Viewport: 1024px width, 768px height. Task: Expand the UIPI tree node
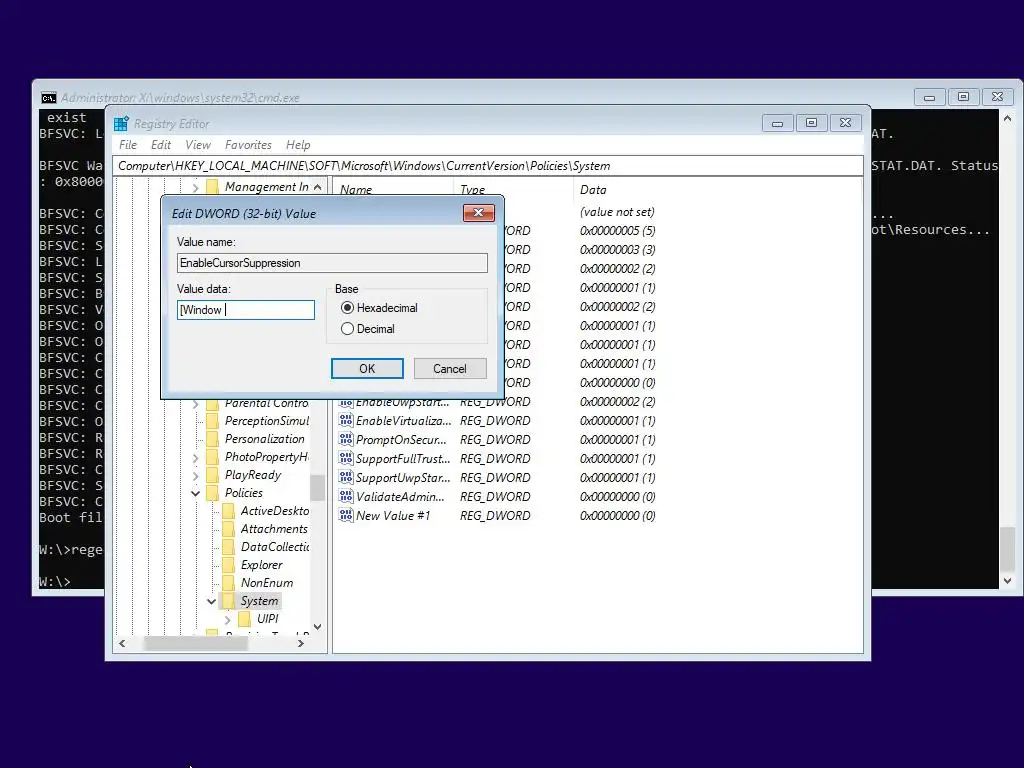[x=227, y=619]
